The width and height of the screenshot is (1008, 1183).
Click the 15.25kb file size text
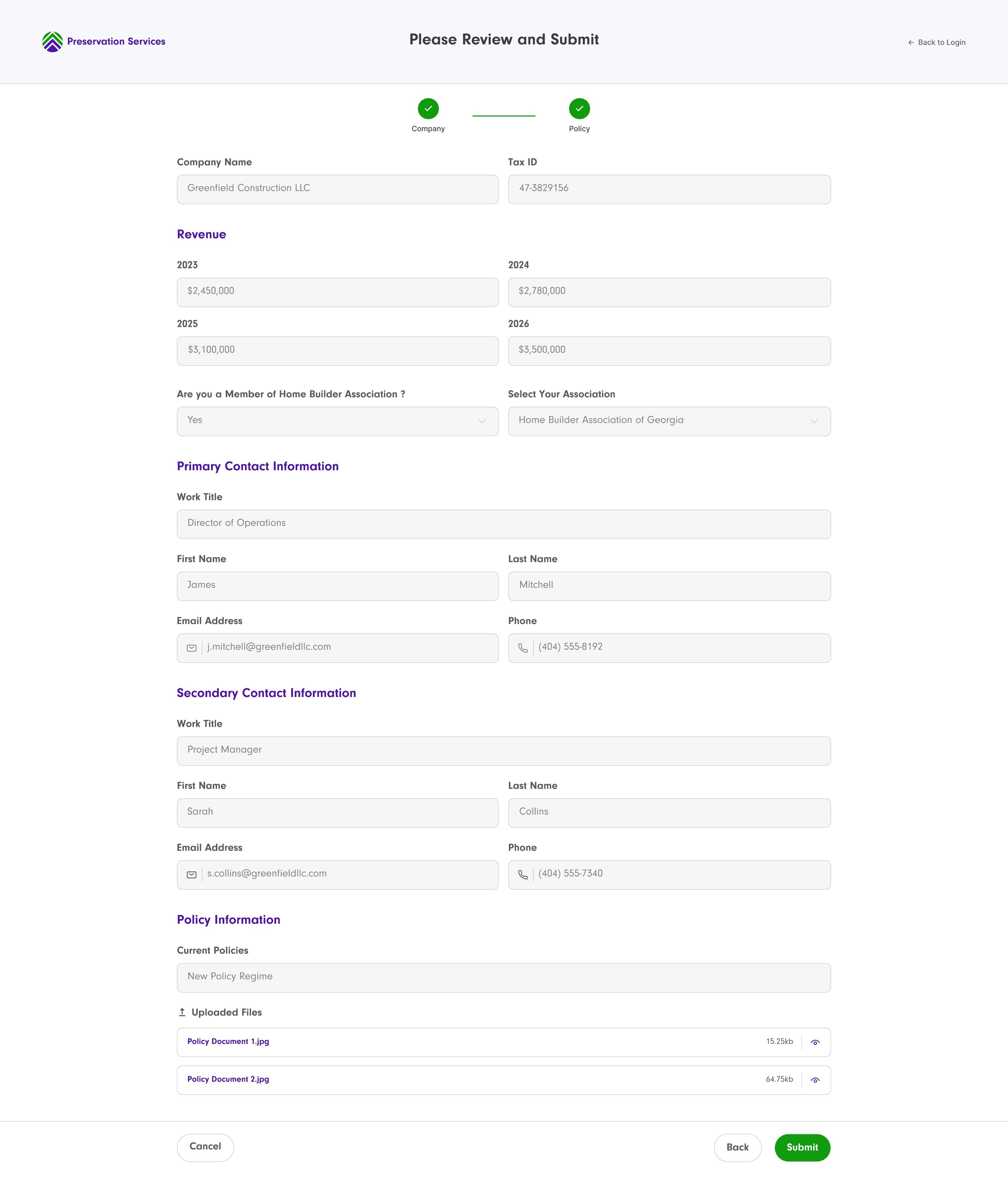tap(779, 1041)
